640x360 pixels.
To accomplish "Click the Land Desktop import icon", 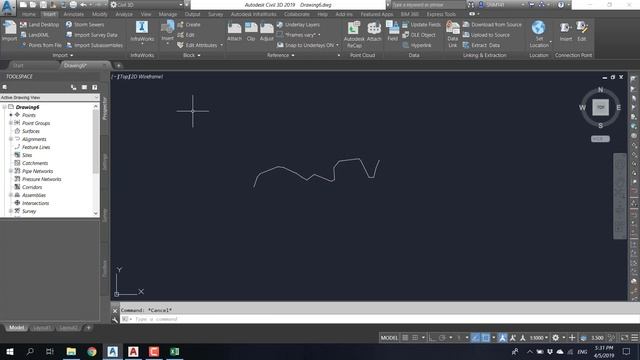I will 23,24.
